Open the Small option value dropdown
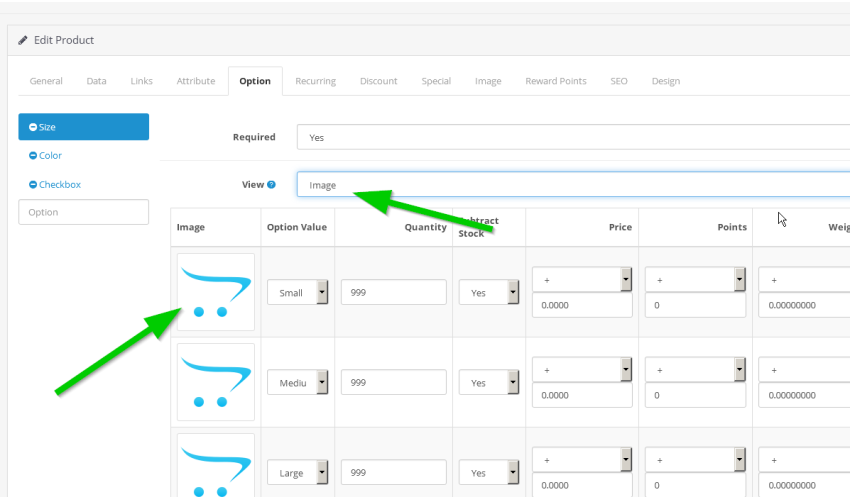Screen dimensions: 850x500 [298, 292]
